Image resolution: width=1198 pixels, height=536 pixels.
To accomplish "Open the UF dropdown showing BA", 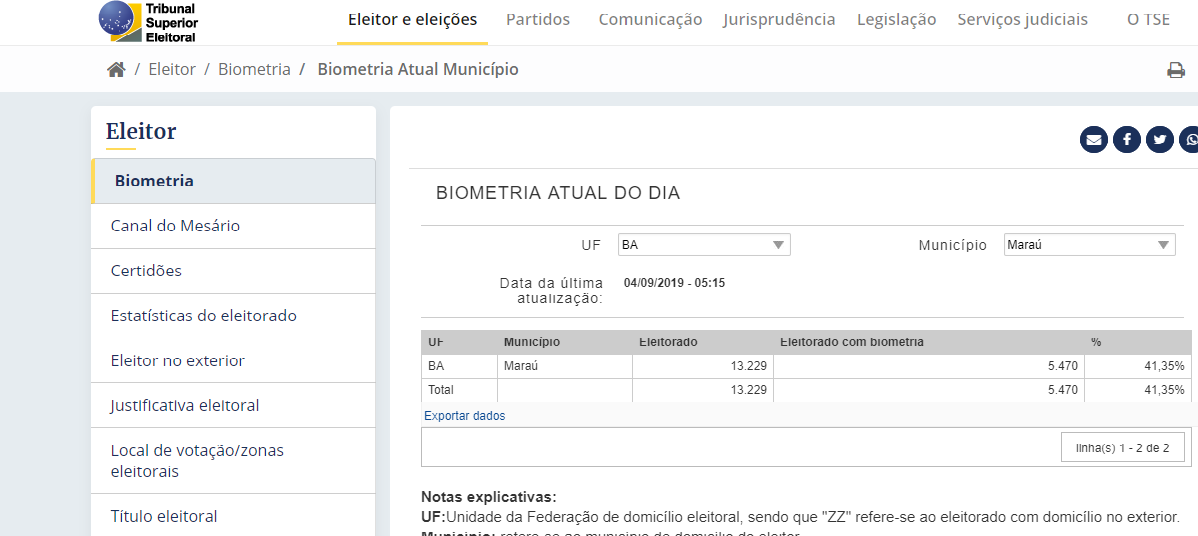I will [x=703, y=245].
